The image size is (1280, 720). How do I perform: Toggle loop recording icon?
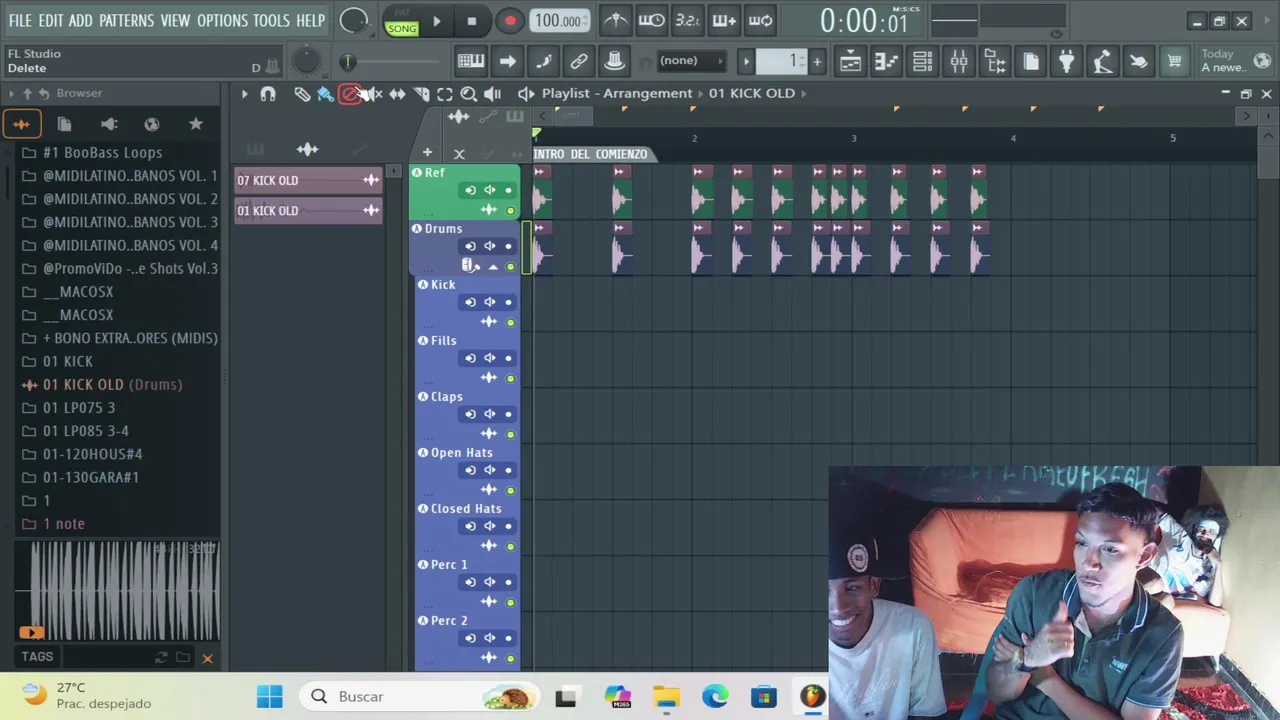point(760,20)
